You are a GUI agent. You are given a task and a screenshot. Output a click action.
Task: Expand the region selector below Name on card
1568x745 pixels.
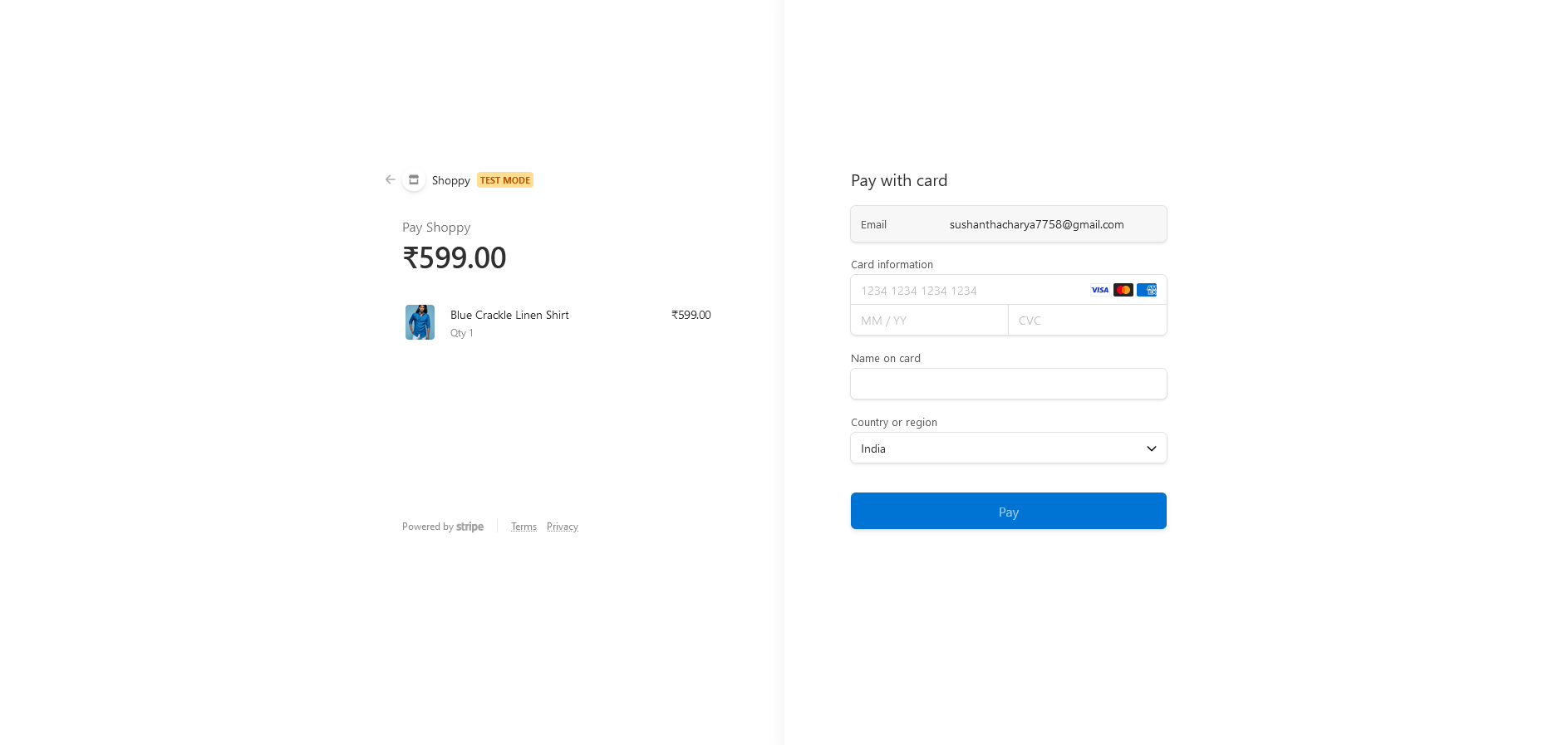[1008, 448]
